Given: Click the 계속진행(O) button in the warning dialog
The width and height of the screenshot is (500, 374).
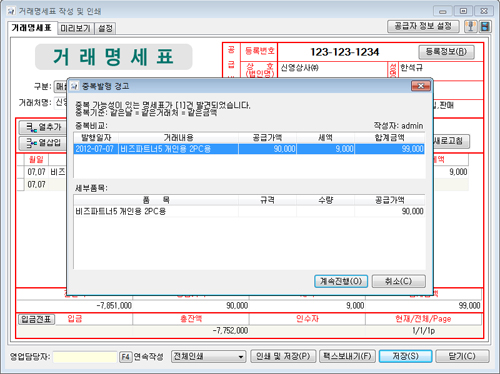Looking at the screenshot, I should 341,281.
